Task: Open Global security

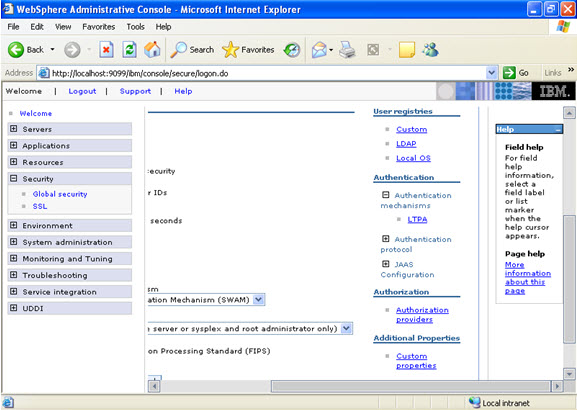Action: [60, 194]
